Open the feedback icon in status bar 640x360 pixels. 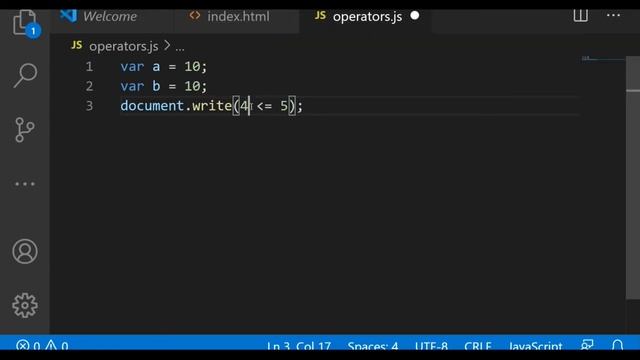pos(587,345)
